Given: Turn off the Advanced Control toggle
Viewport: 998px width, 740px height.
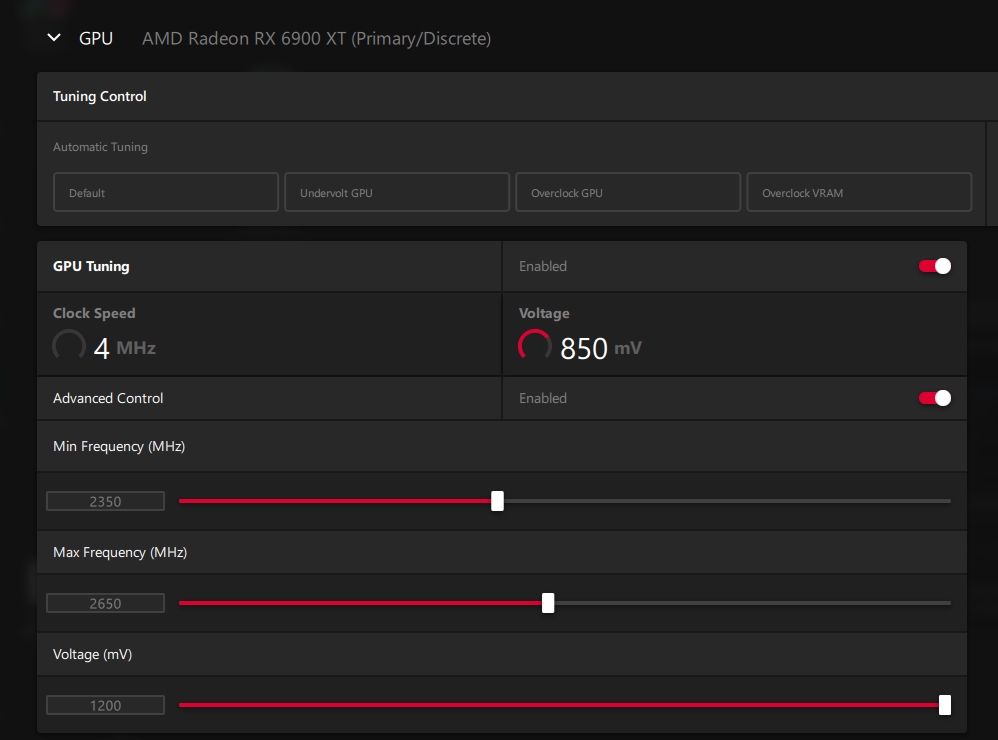Looking at the screenshot, I should 935,398.
